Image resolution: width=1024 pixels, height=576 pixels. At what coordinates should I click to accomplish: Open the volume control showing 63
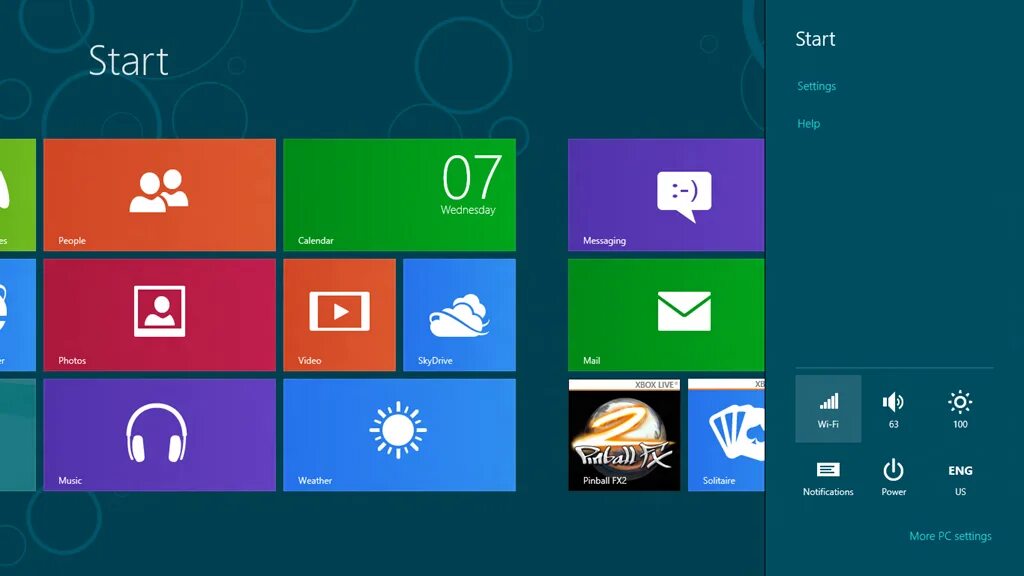click(x=893, y=409)
